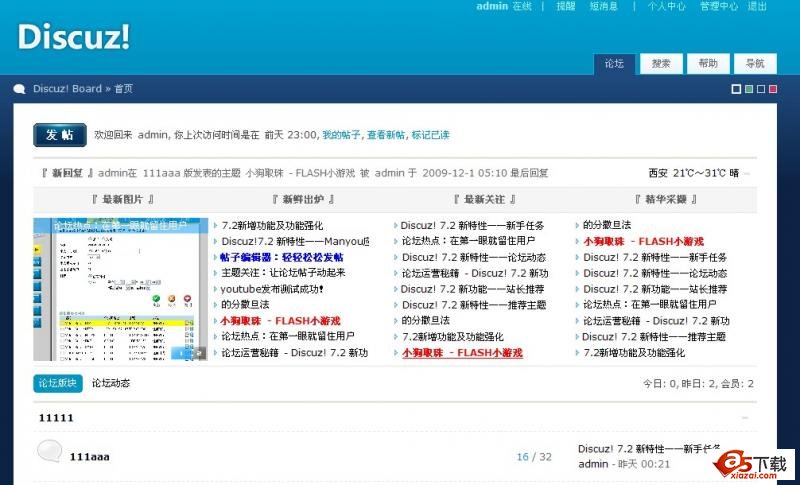
Task: Open Discuz!7.2 新特性——Manyou under 新鲜出炉
Action: pos(295,241)
